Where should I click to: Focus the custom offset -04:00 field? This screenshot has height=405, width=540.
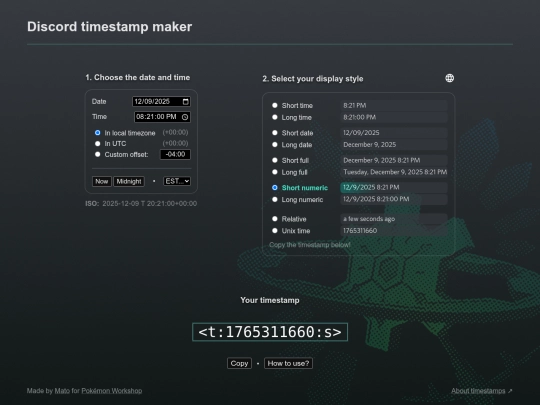[x=175, y=154]
